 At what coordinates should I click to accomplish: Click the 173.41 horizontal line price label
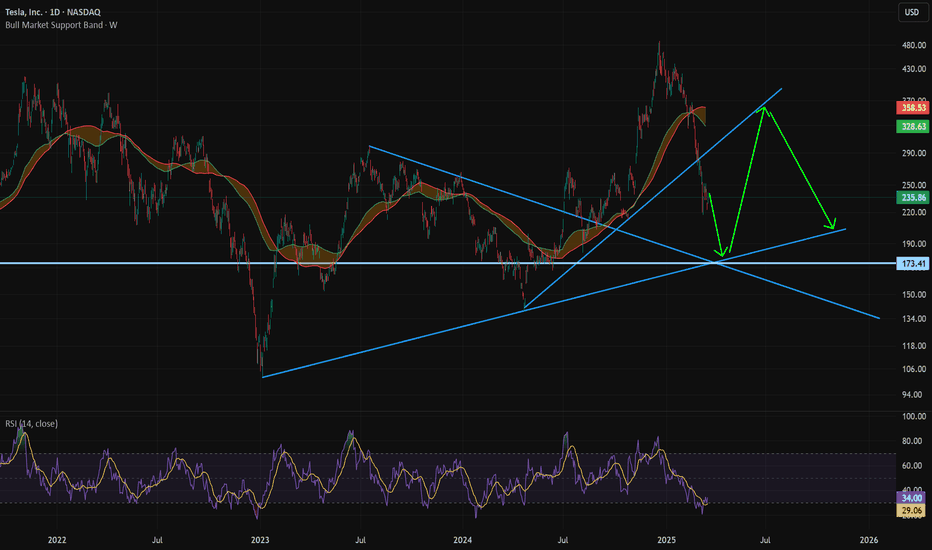912,263
